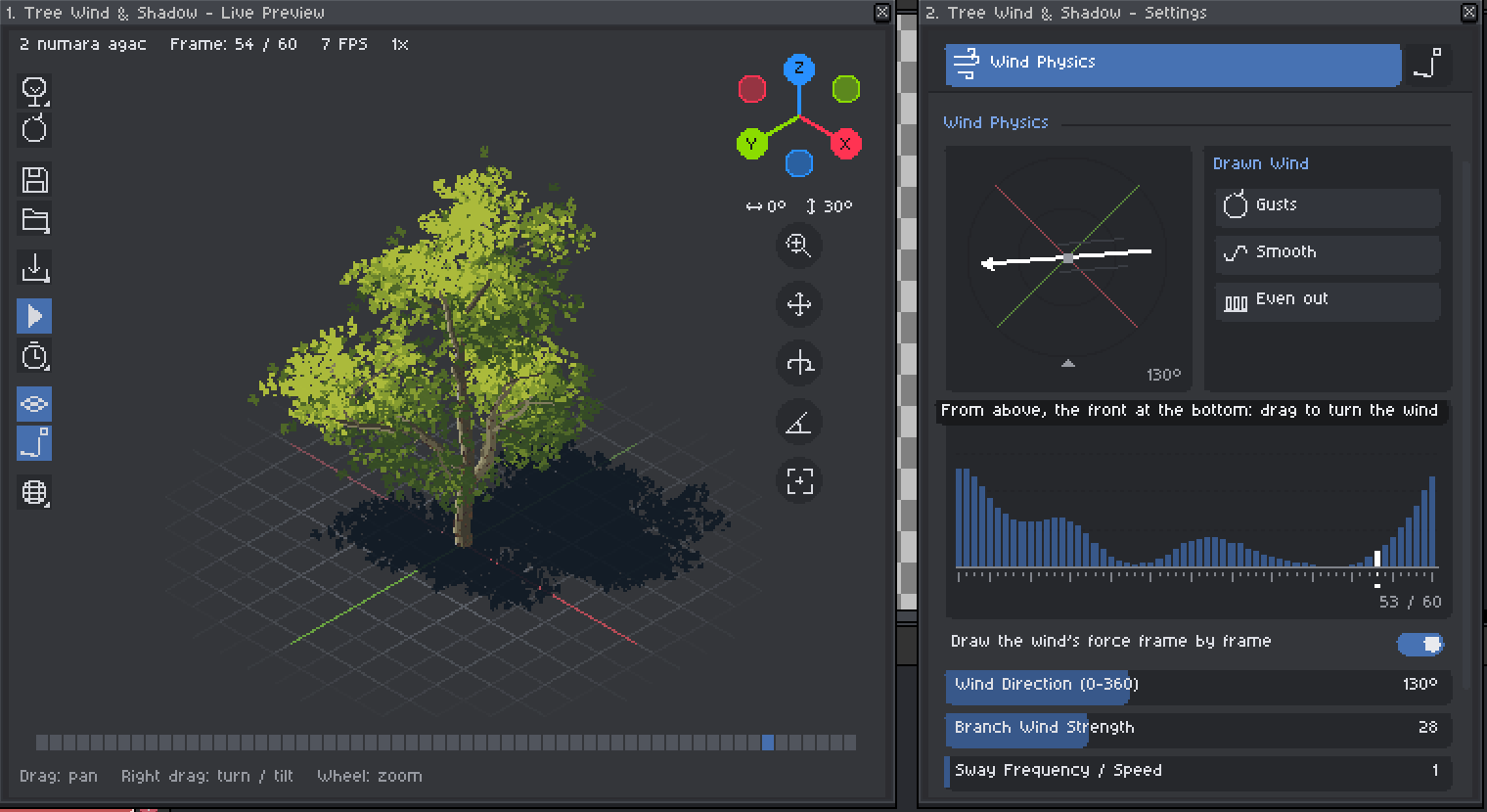Click the tilt angle icon

click(x=799, y=423)
